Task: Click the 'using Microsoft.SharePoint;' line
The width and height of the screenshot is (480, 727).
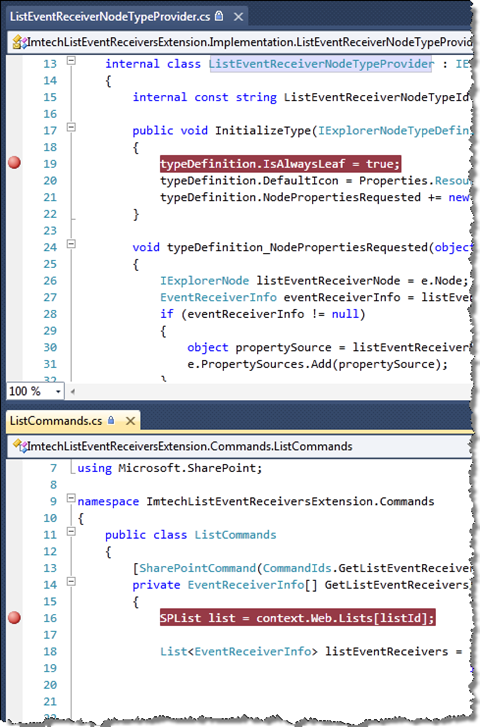Action: click(x=170, y=468)
